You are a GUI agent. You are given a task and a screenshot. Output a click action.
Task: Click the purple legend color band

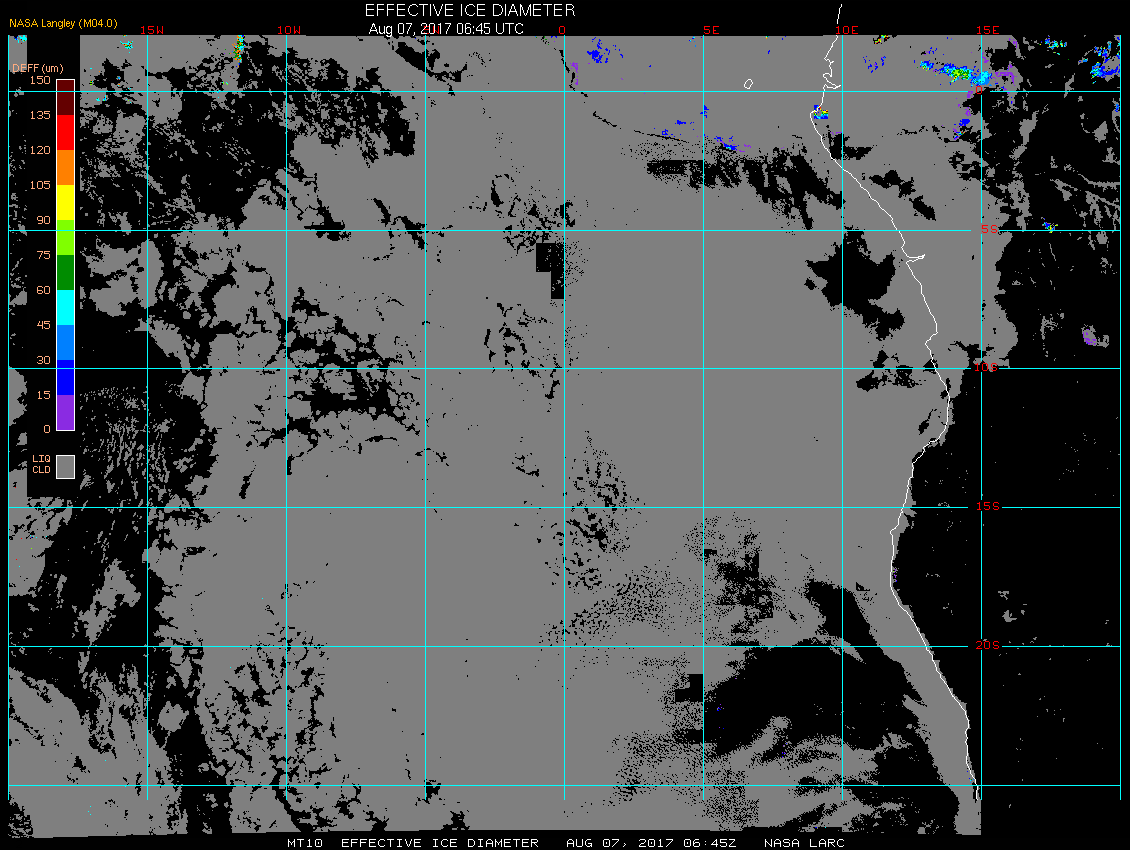pos(66,412)
